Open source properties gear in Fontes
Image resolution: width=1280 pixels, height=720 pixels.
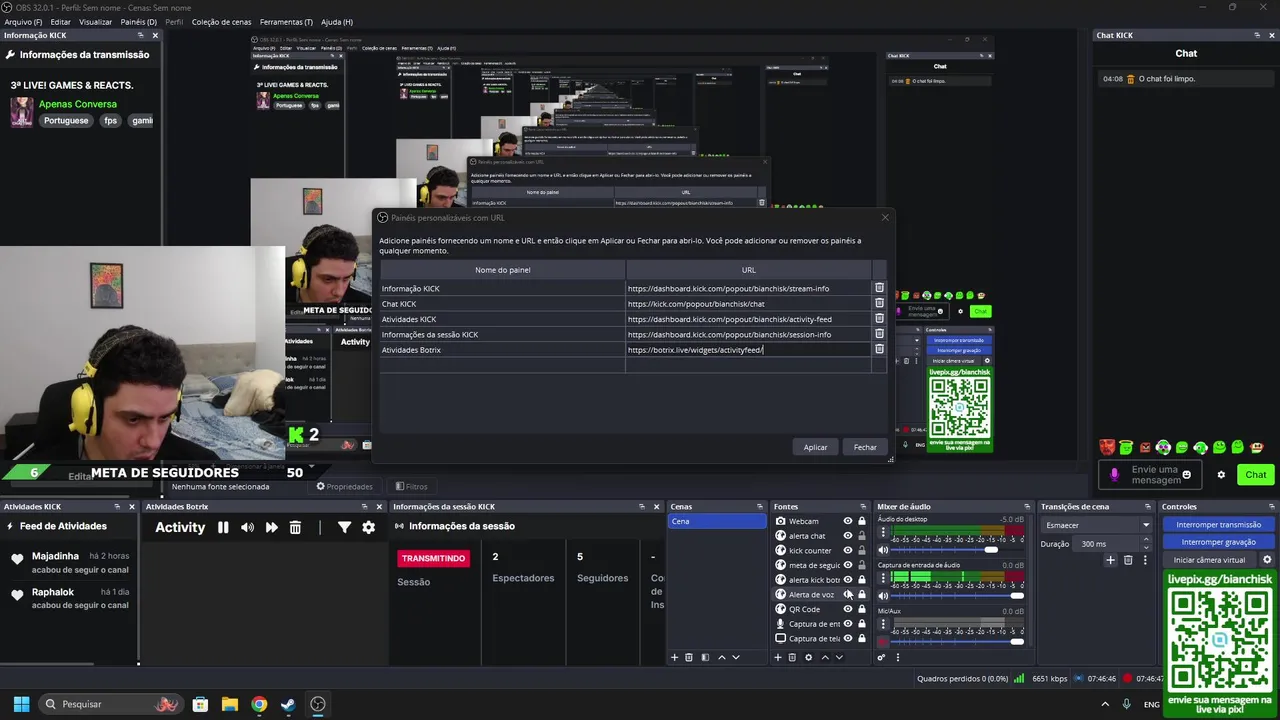[808, 657]
